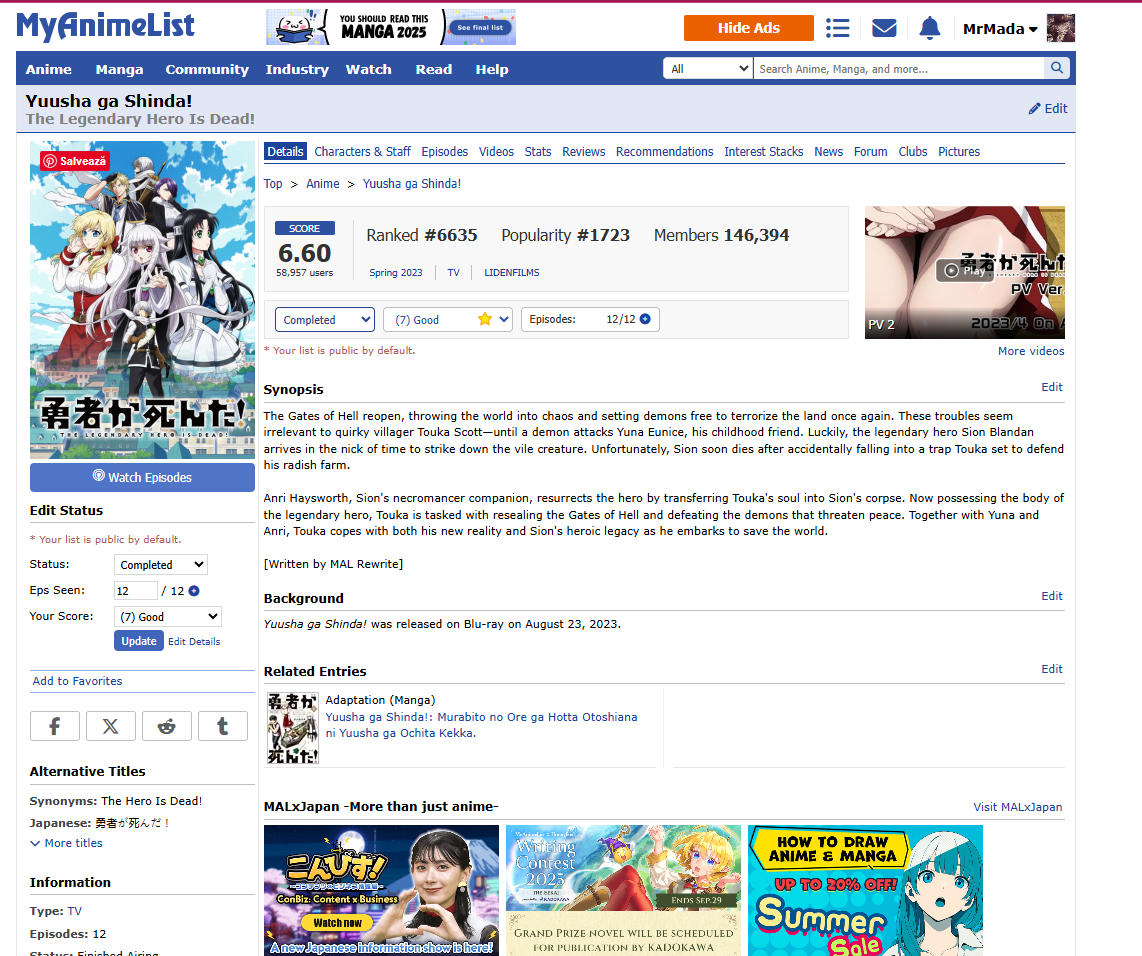Switch to Forum tab
This screenshot has height=956, width=1142.
click(870, 151)
